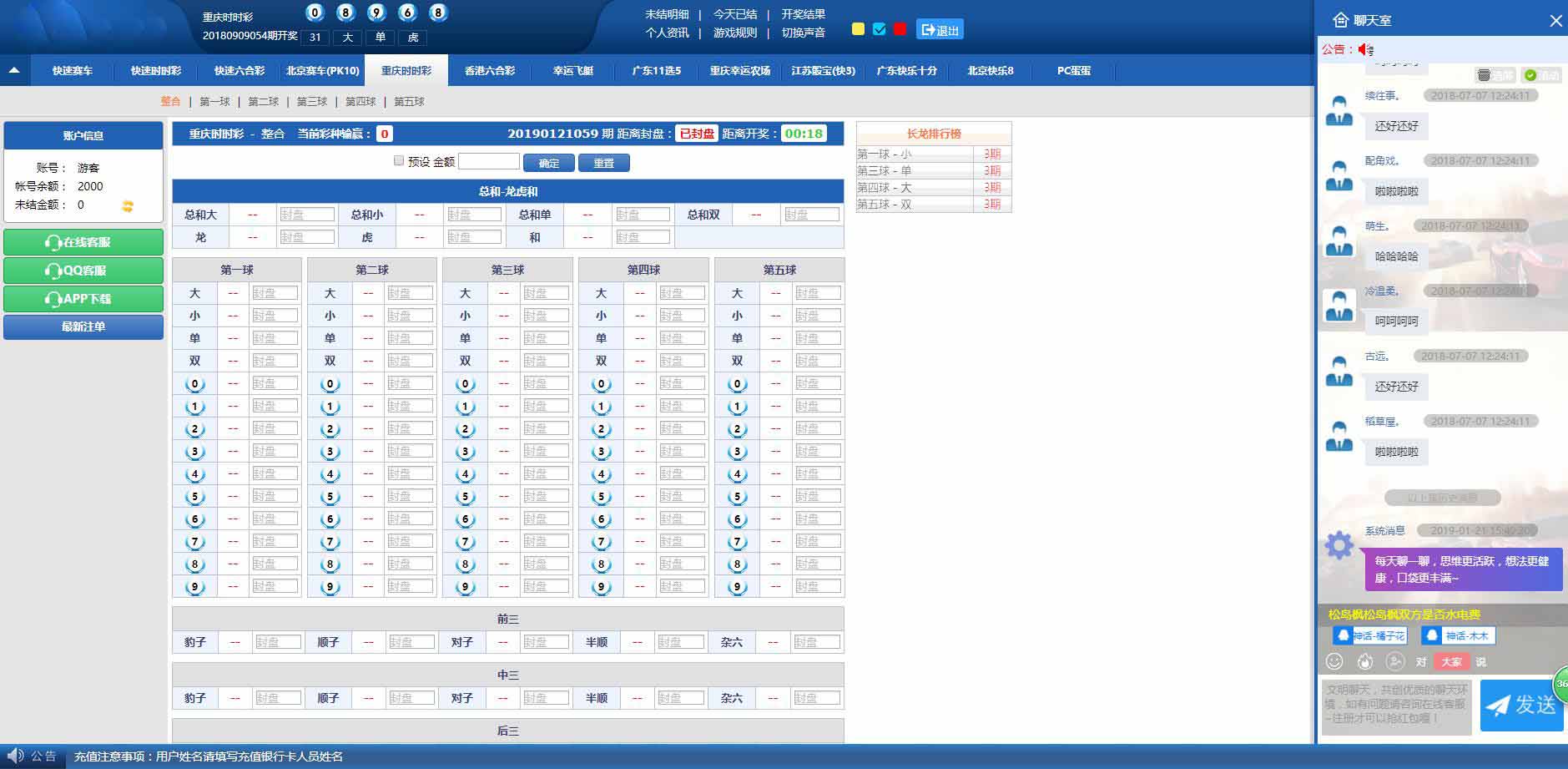1568x769 pixels.
Task: Click the user icon in chat toolbar
Action: (x=1394, y=661)
